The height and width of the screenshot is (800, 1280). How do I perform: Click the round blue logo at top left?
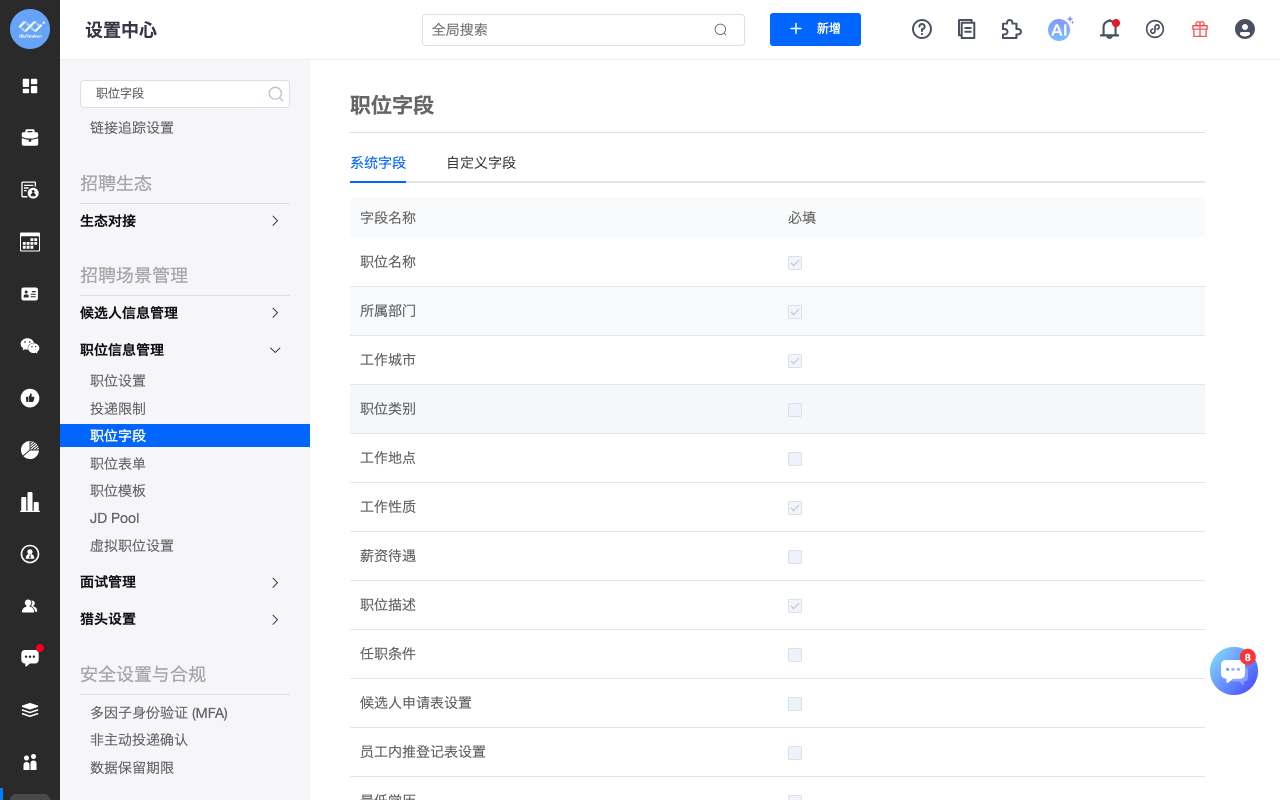pos(30,29)
